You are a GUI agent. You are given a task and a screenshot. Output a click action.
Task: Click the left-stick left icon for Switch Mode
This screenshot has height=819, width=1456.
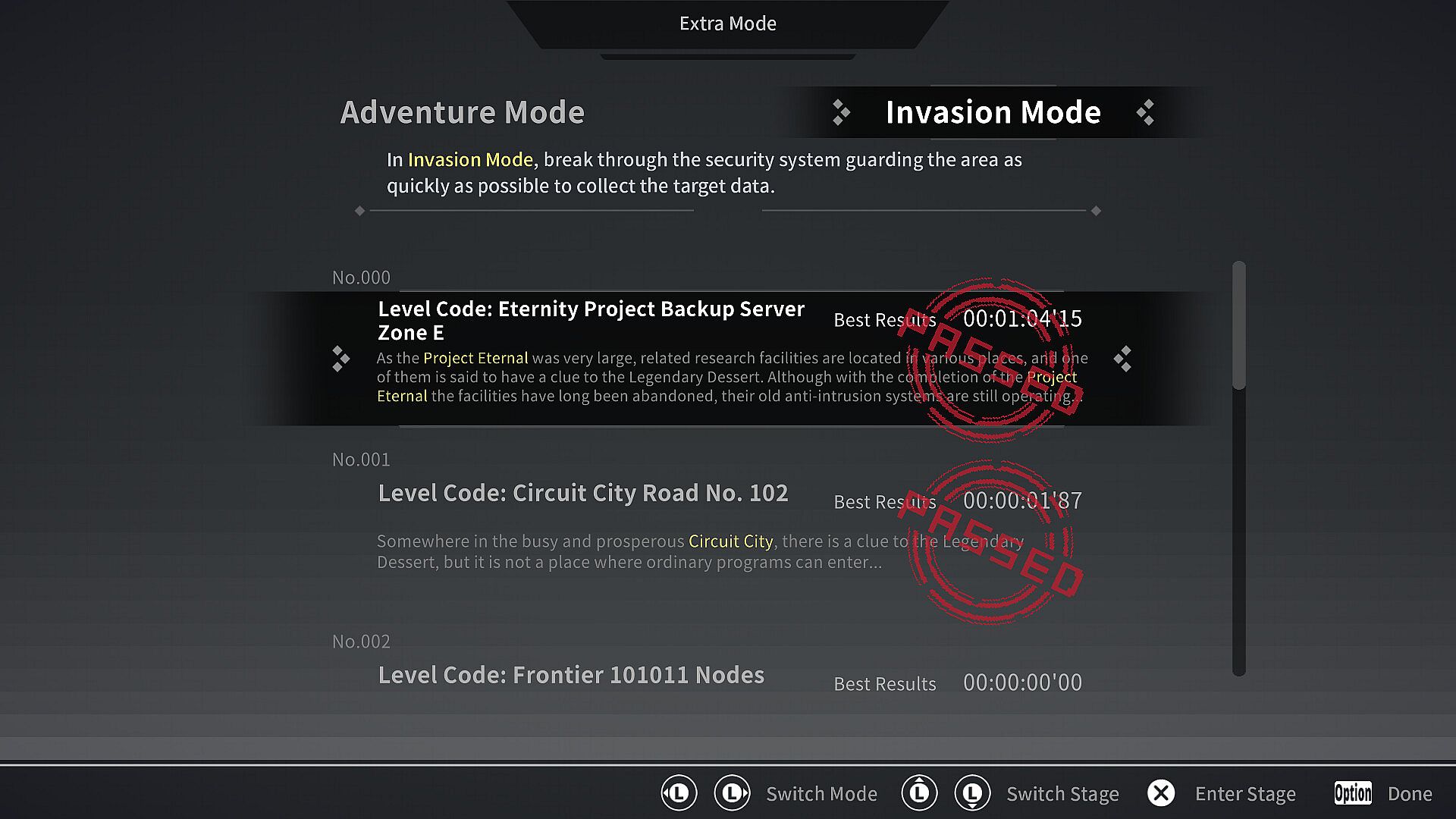(678, 793)
